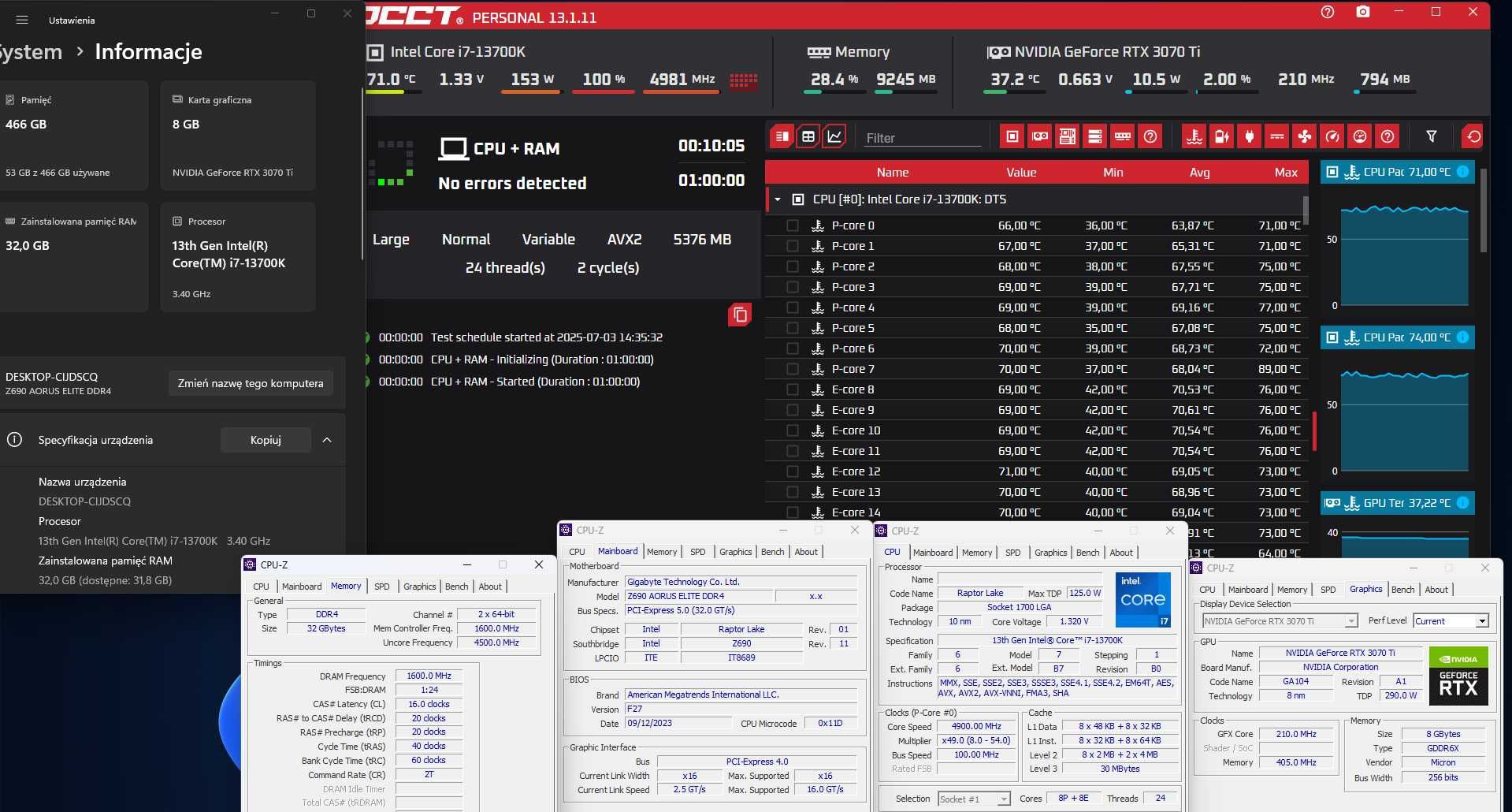Filter sensors by motherboard icon
This screenshot has width=1512, height=812.
[1068, 136]
